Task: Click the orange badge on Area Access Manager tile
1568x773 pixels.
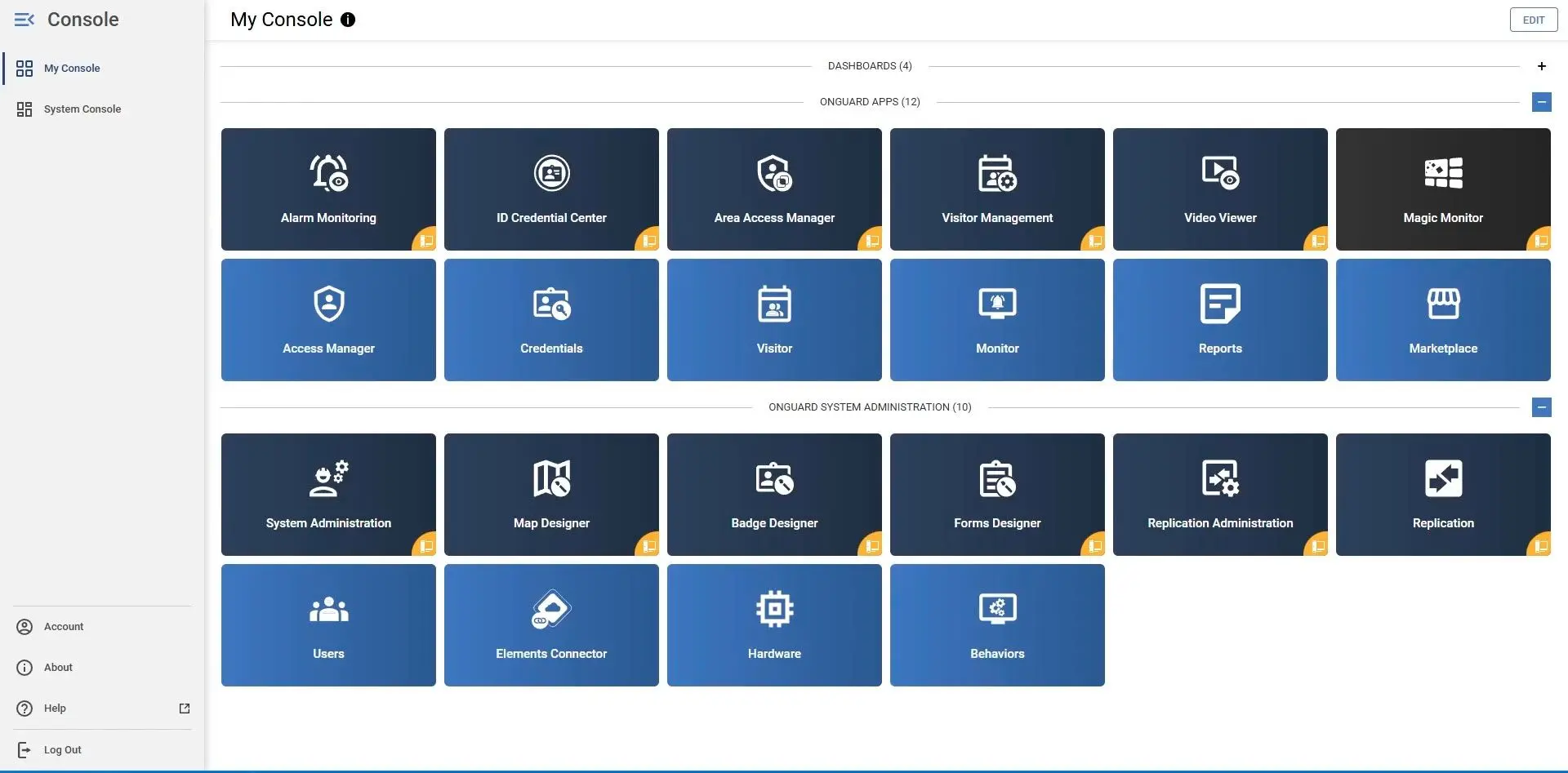Action: click(x=871, y=240)
